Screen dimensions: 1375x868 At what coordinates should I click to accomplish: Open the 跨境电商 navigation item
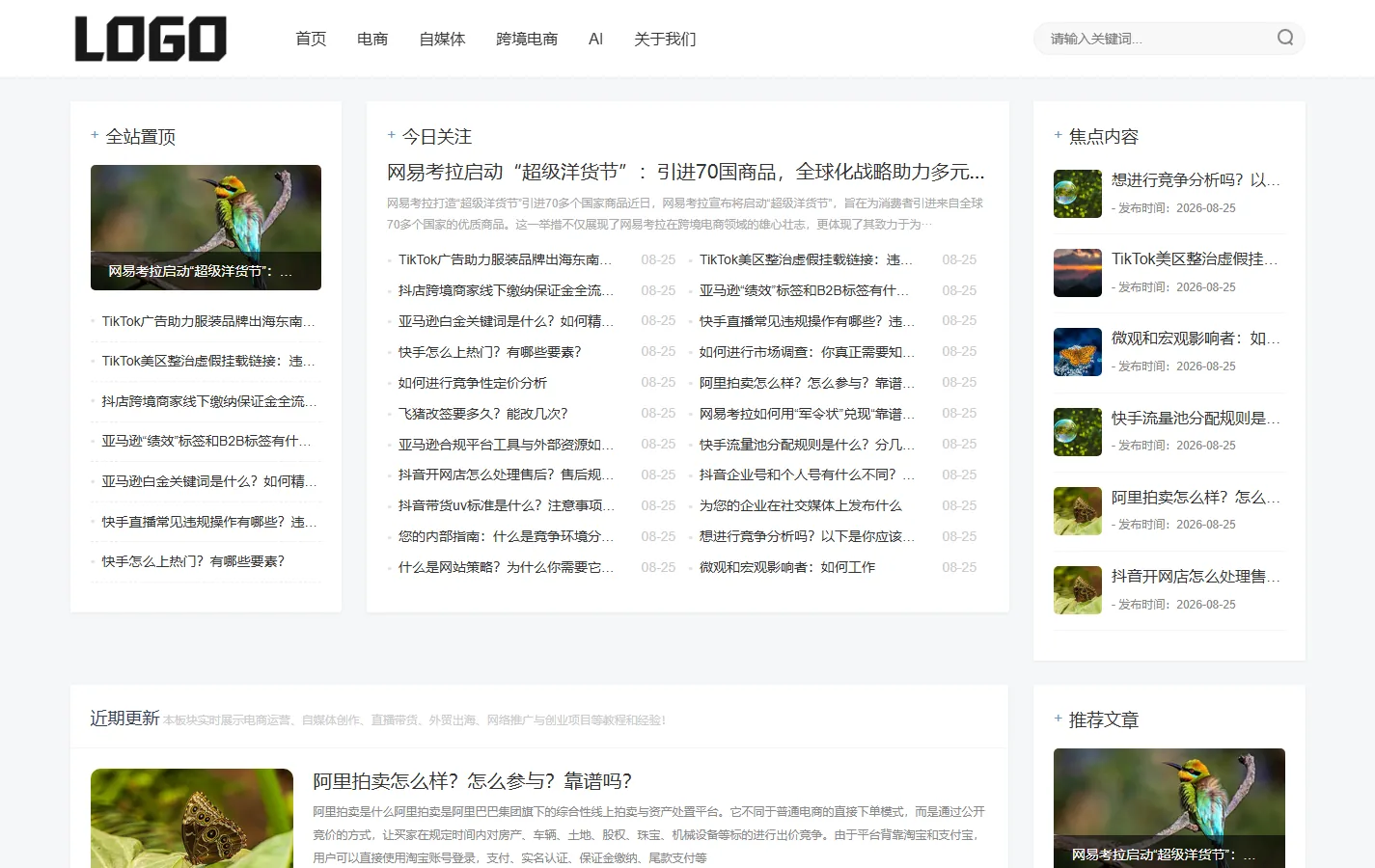coord(527,39)
